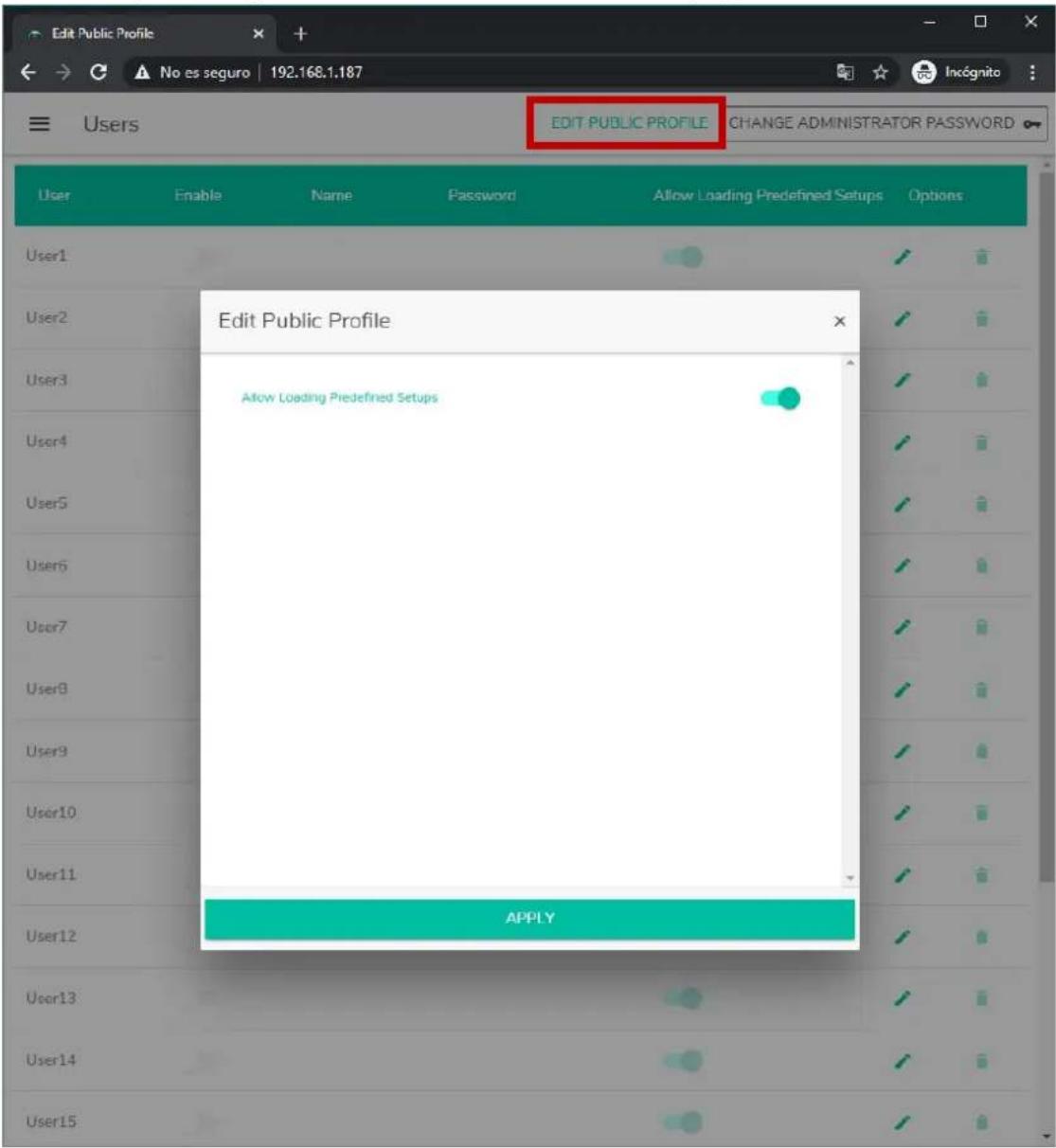
Task: Edit User3 with the pencil icon
Action: 904,381
